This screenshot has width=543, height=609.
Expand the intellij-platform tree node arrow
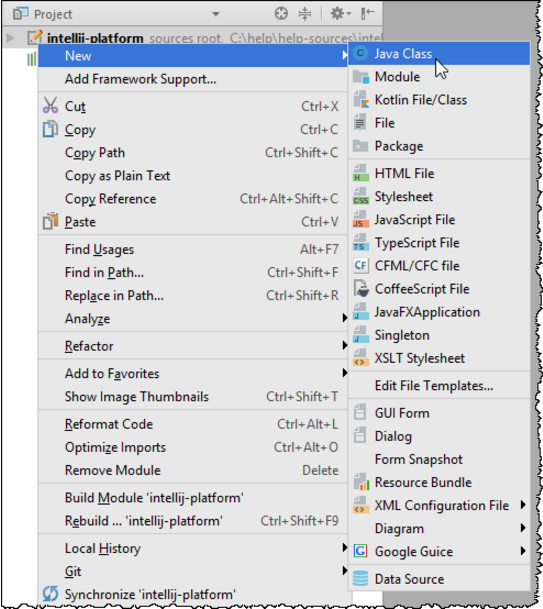(10, 38)
